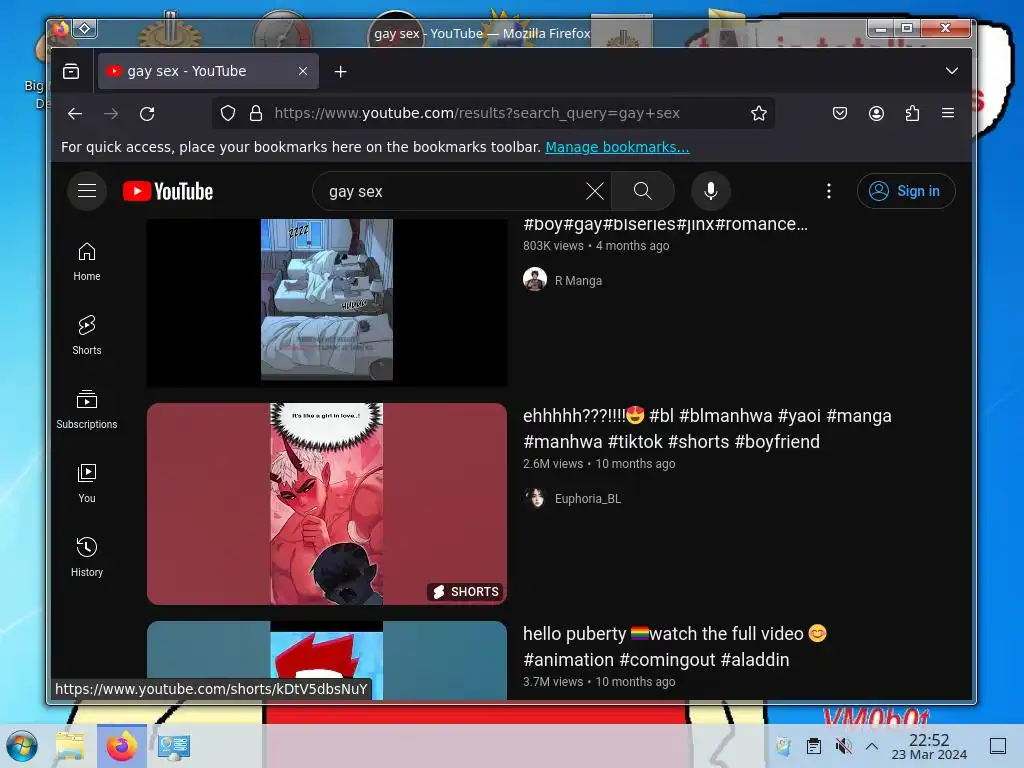Open the You section in sidebar
1024x768 pixels.
pos(87,483)
